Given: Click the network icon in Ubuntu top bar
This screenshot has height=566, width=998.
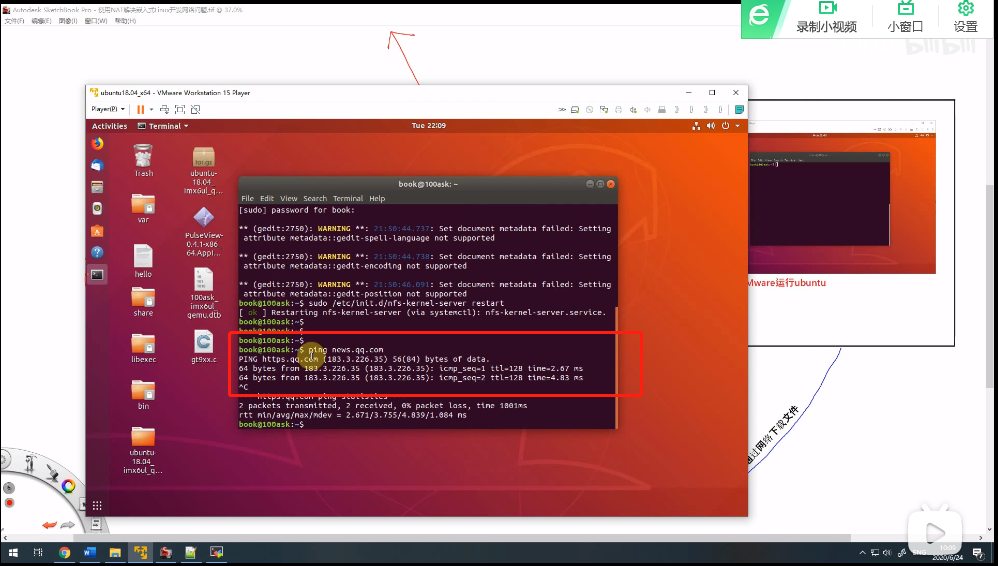Looking at the screenshot, I should coord(696,126).
